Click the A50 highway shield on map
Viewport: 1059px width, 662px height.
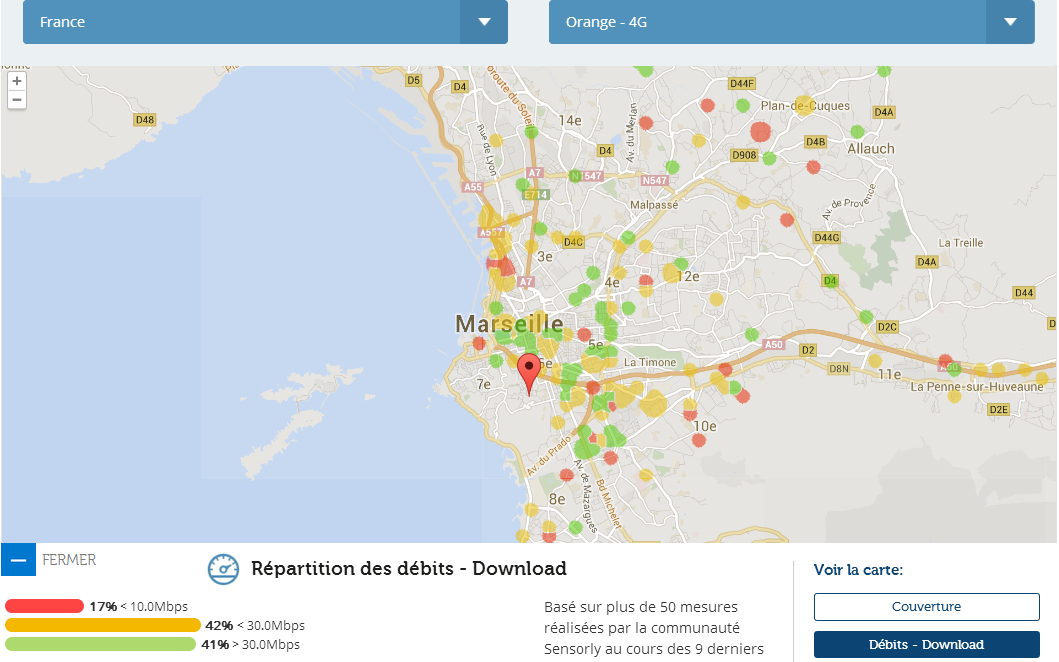(x=774, y=345)
